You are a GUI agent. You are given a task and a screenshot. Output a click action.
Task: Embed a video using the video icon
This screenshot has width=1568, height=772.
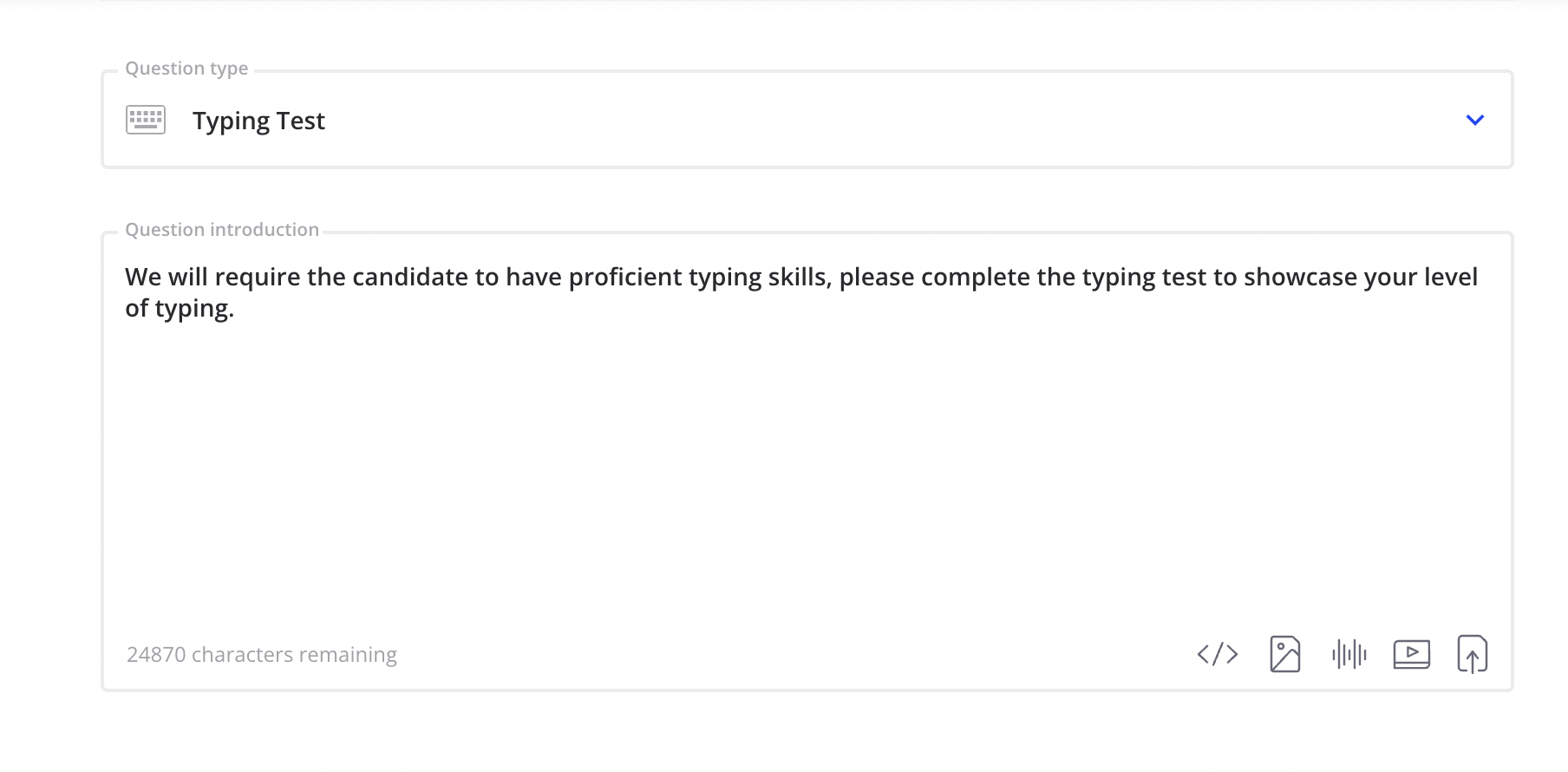pyautogui.click(x=1412, y=654)
